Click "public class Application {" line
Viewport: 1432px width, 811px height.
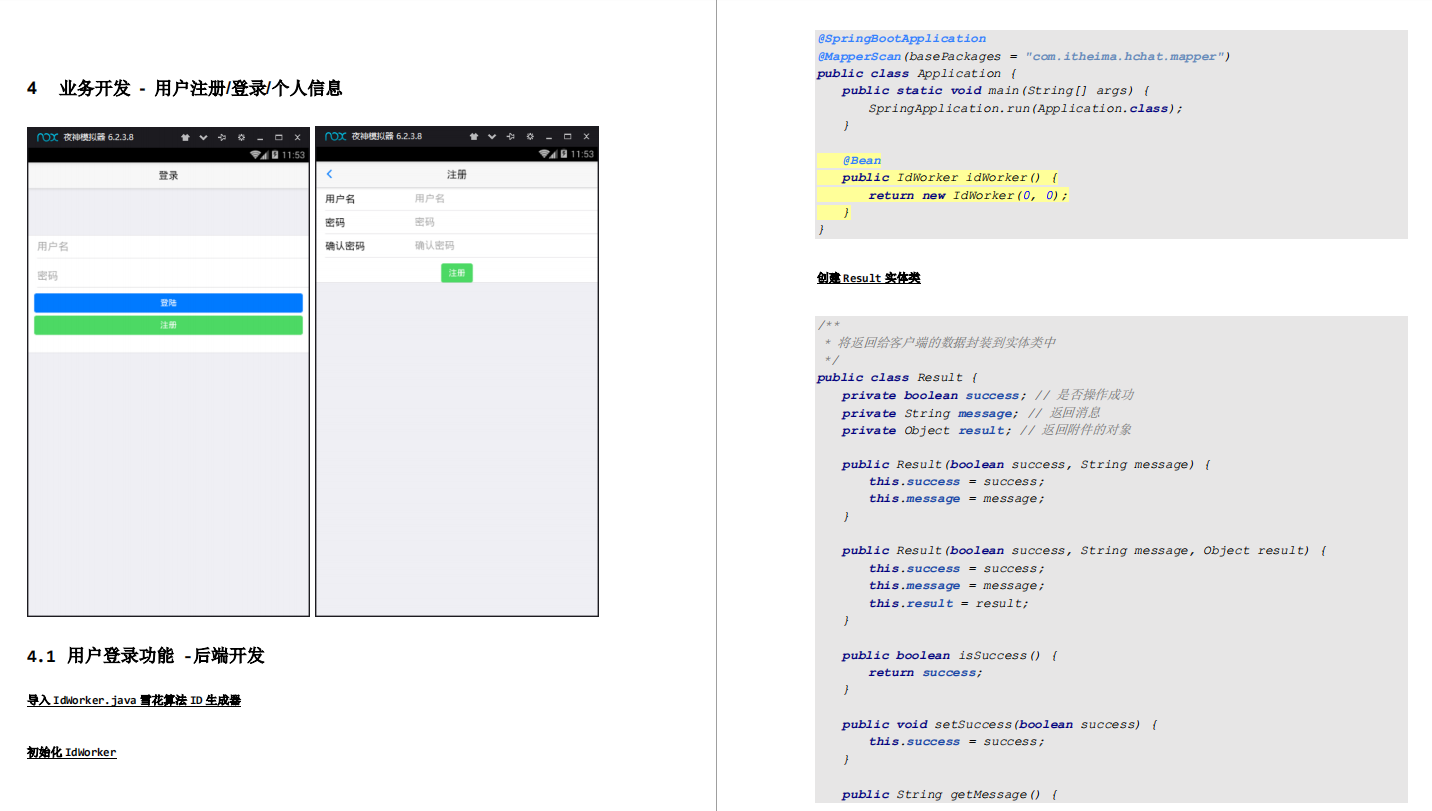point(916,73)
